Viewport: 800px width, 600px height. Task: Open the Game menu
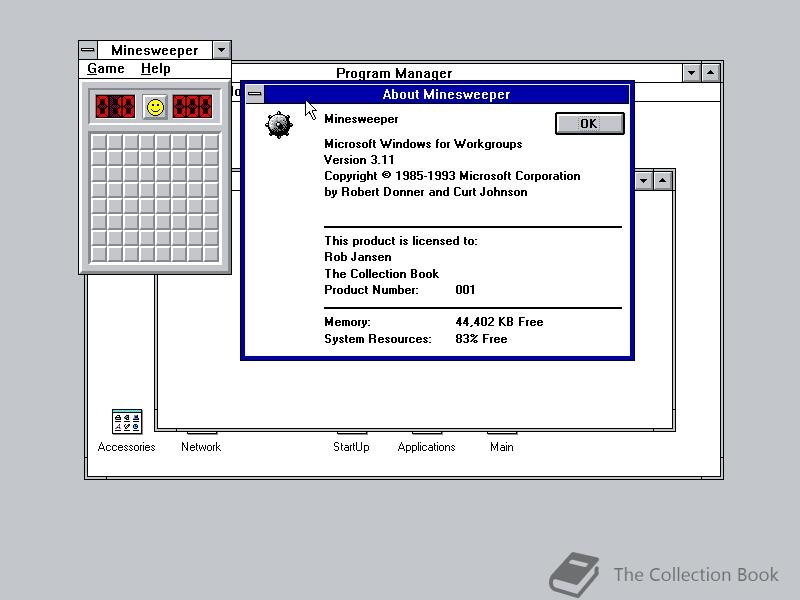point(106,68)
